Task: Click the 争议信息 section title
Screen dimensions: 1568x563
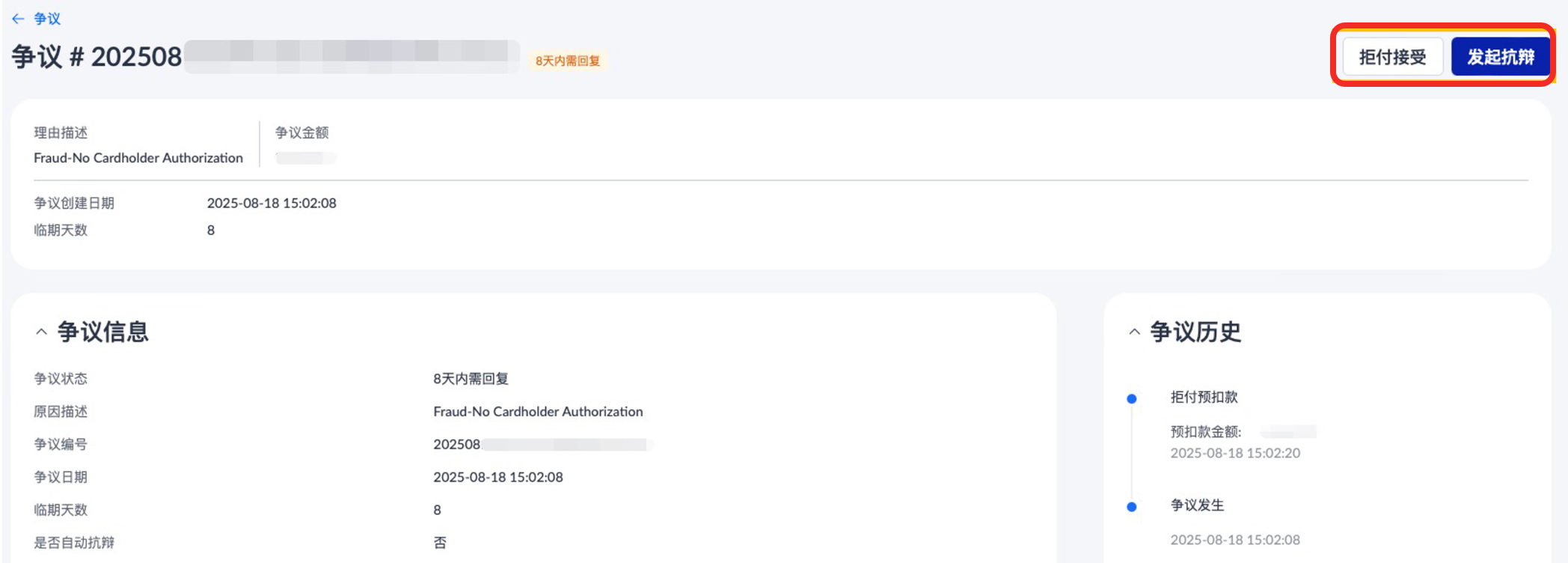Action: (x=103, y=332)
